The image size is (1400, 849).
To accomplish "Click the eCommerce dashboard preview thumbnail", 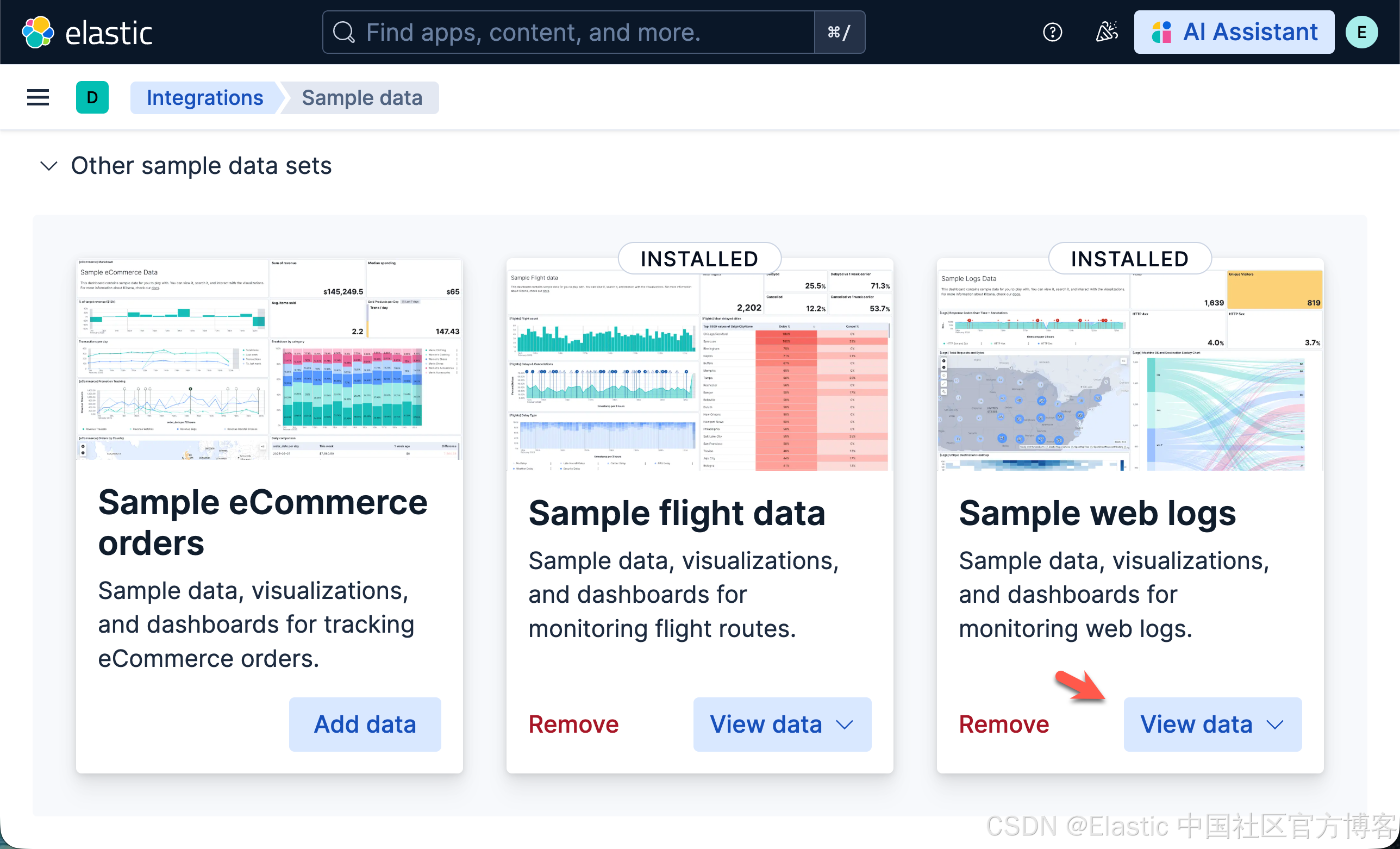I will coord(270,359).
